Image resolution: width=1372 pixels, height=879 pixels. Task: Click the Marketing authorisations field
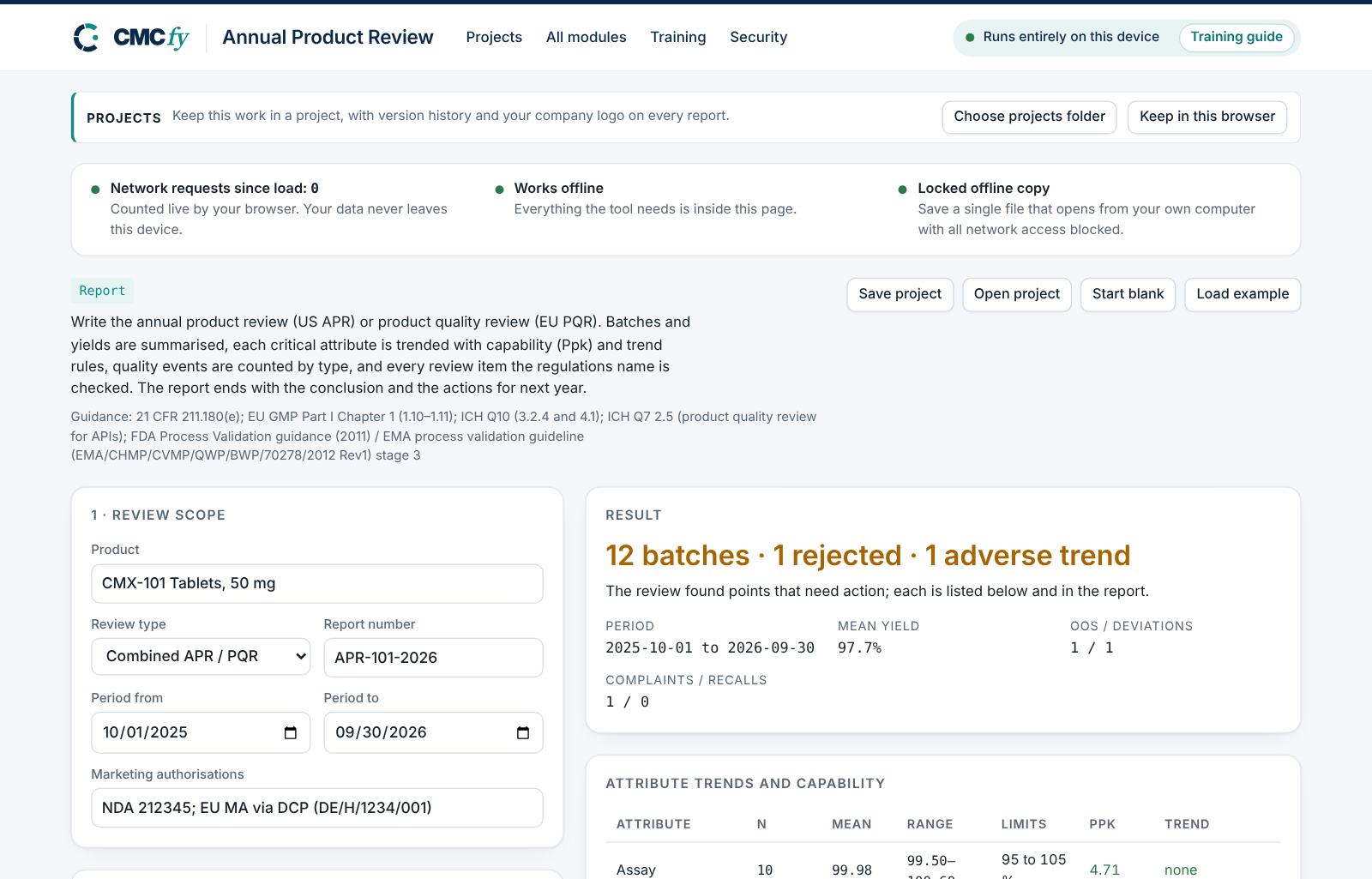(317, 808)
